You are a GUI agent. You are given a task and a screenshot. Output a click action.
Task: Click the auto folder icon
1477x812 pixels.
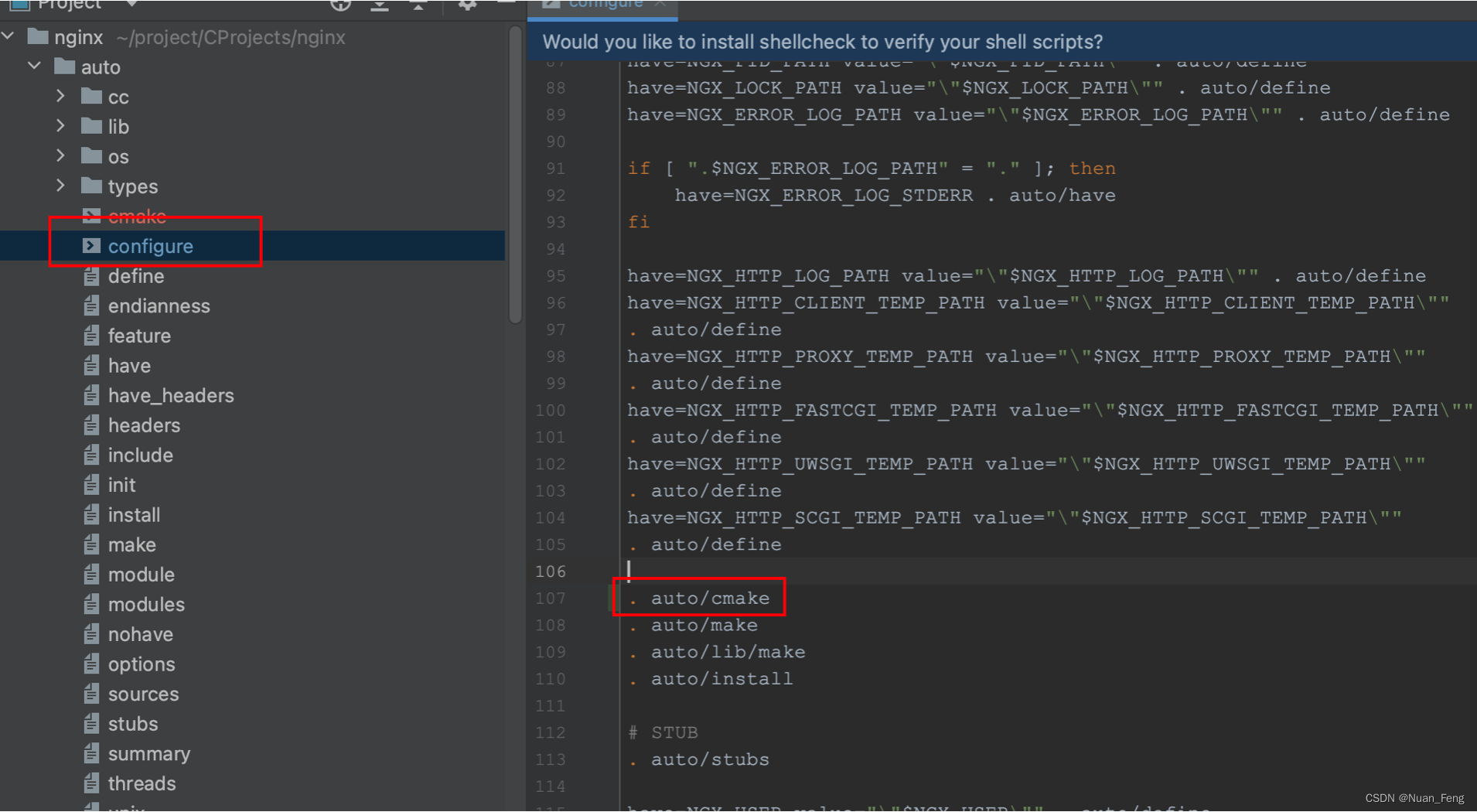pos(65,67)
